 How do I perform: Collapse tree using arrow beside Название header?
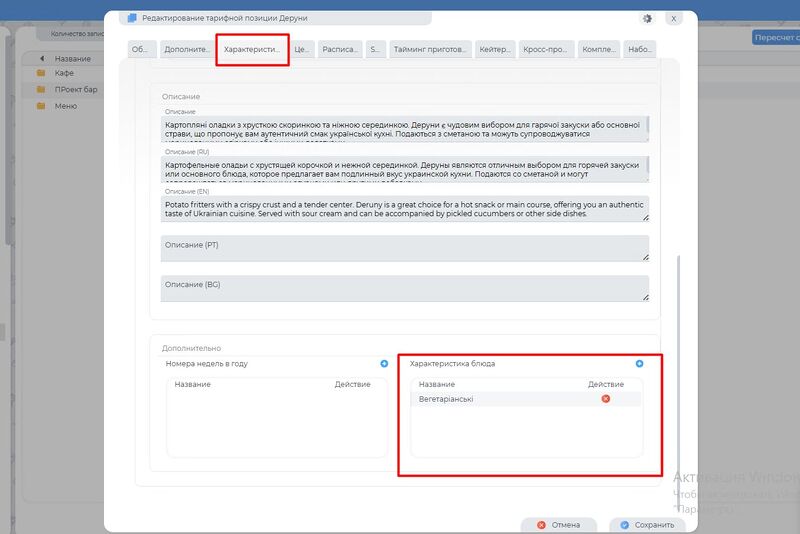pyautogui.click(x=42, y=59)
